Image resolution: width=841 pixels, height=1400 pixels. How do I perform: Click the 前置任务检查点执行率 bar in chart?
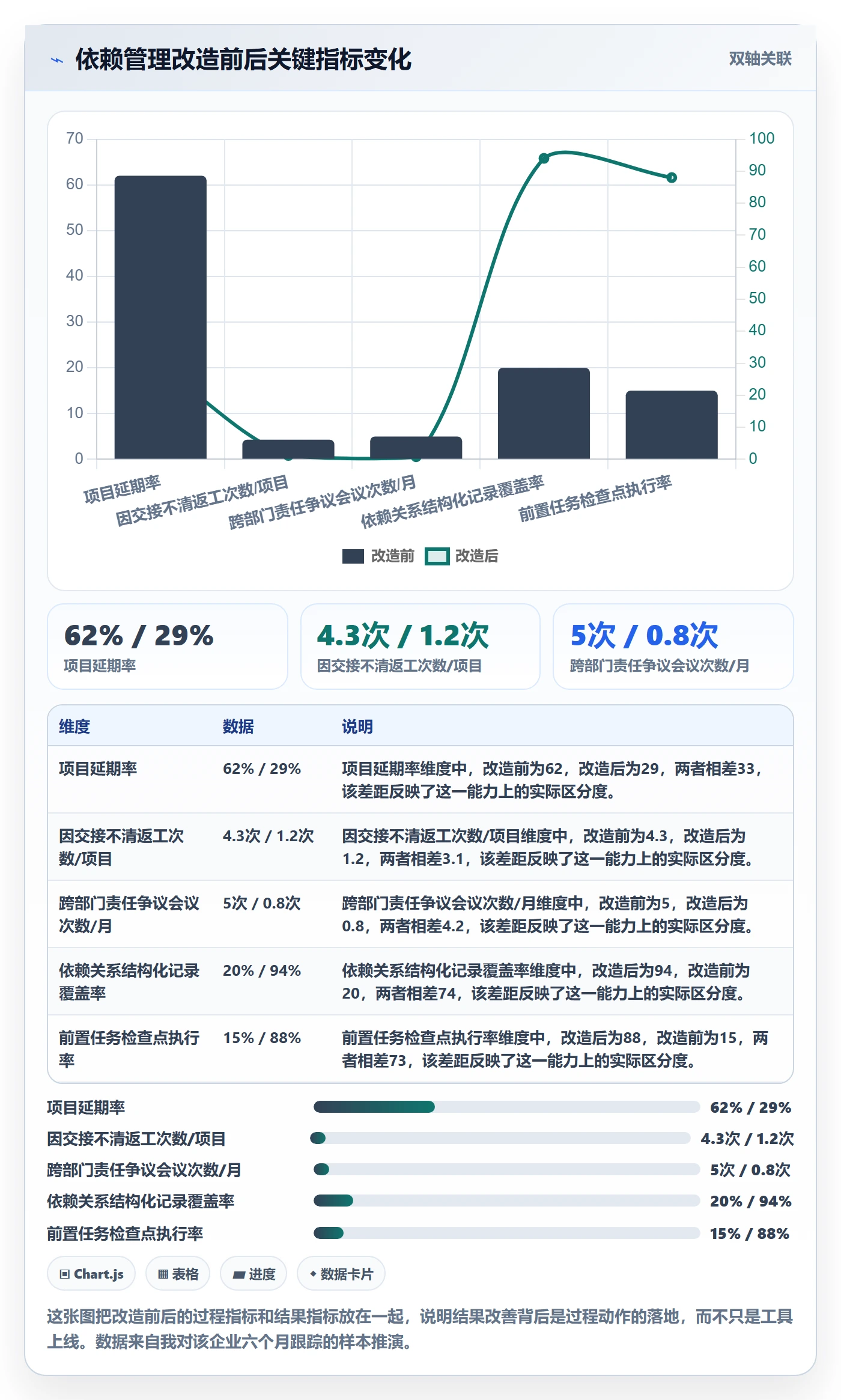point(672,425)
